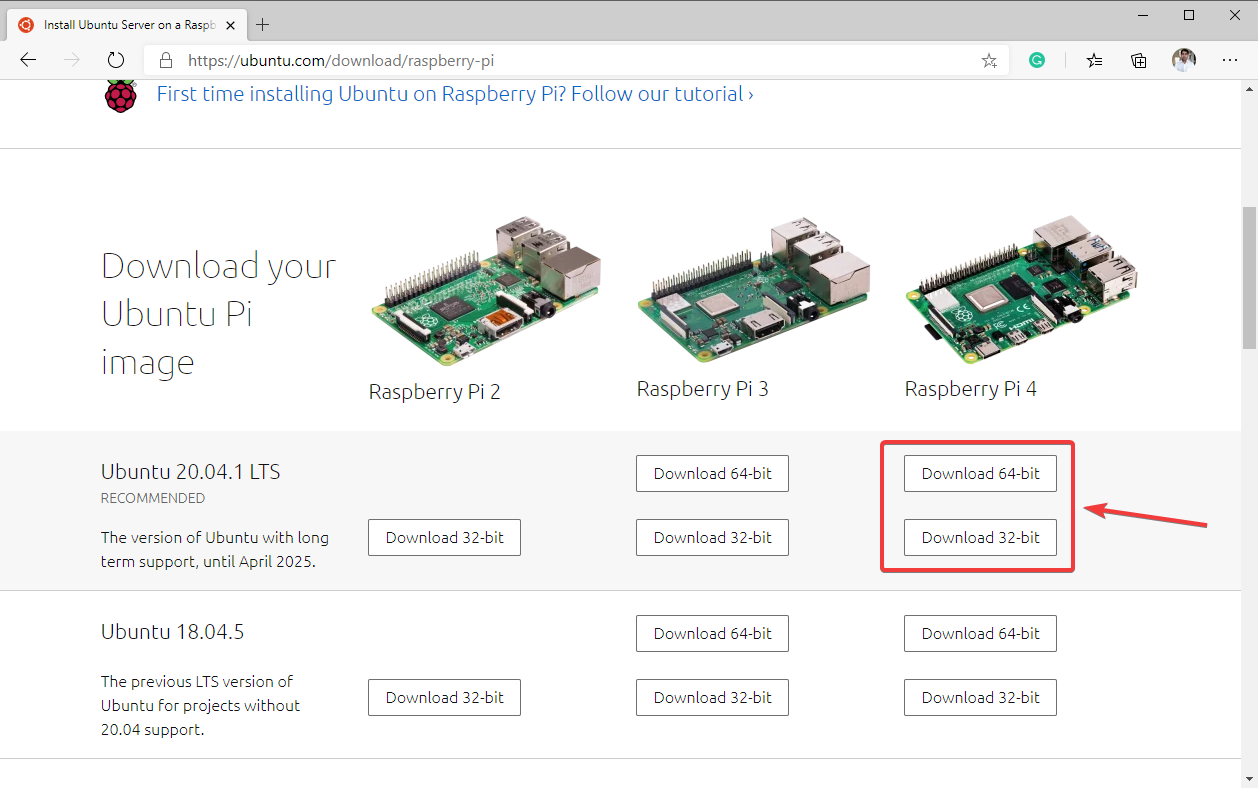
Task: Click the Raspberry Pi 3 board image
Action: tap(752, 290)
